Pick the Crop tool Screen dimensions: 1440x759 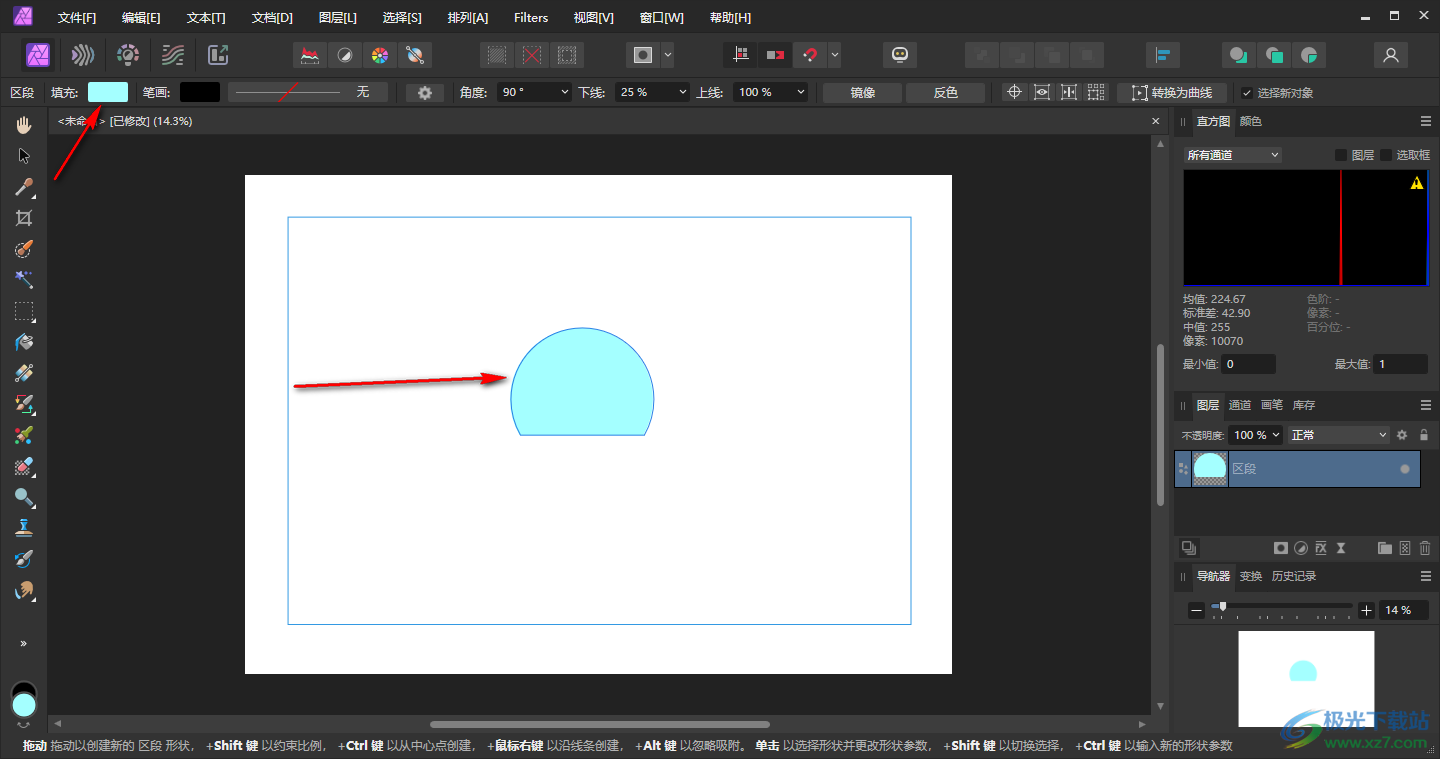tap(24, 218)
